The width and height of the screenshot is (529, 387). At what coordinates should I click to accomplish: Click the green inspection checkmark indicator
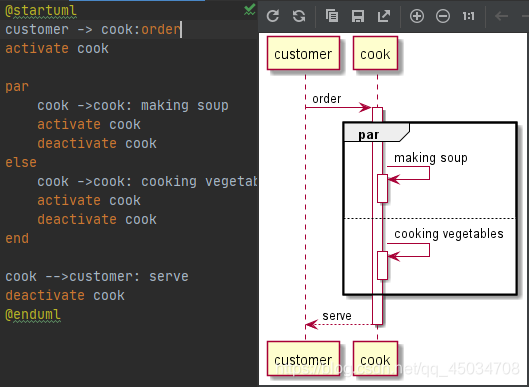(x=250, y=9)
